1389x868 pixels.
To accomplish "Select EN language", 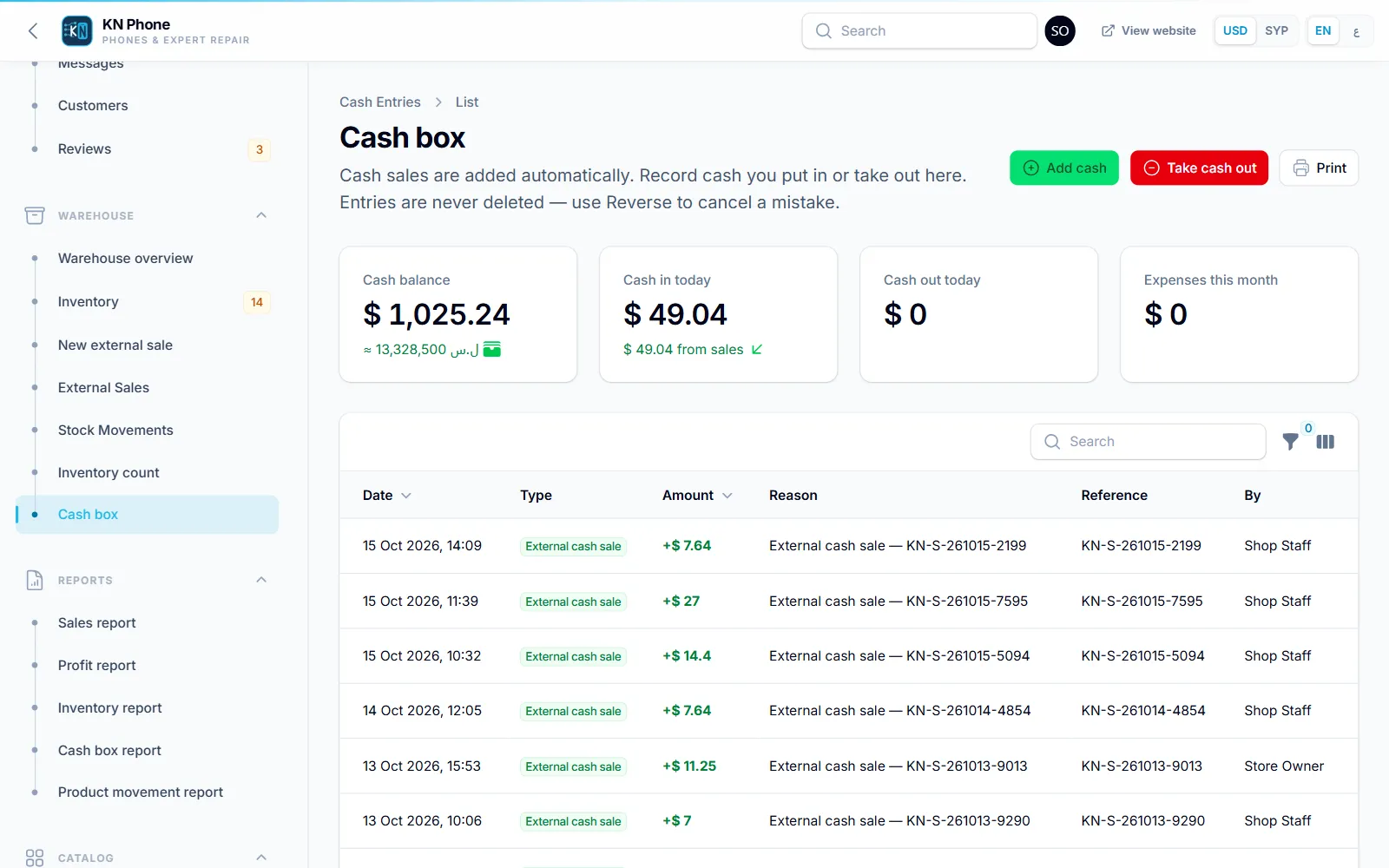I will point(1322,31).
